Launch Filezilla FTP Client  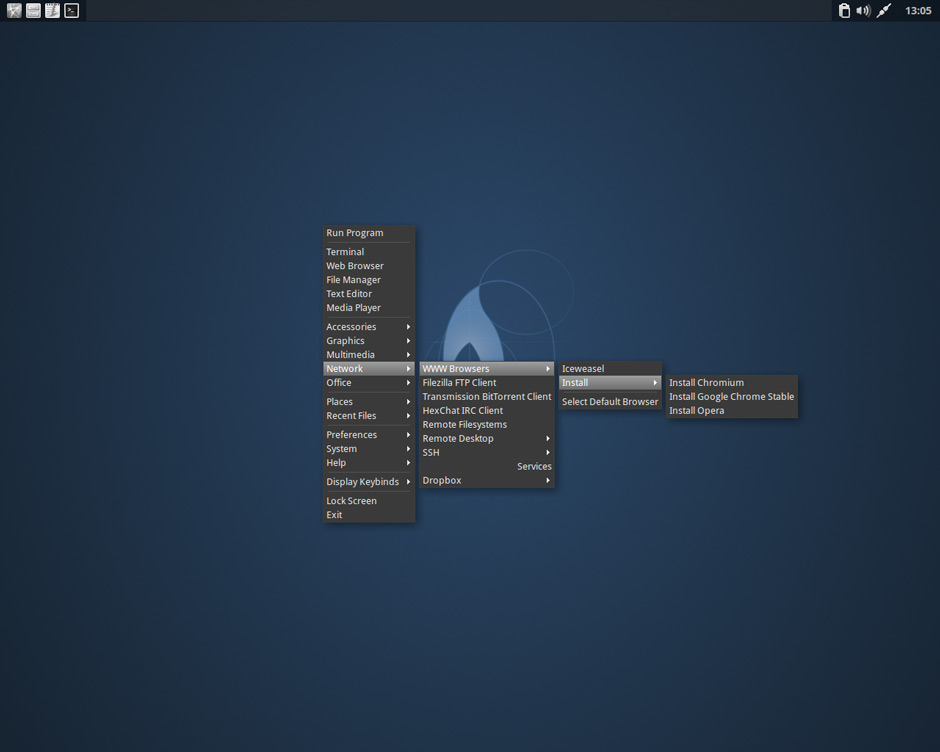(x=487, y=383)
